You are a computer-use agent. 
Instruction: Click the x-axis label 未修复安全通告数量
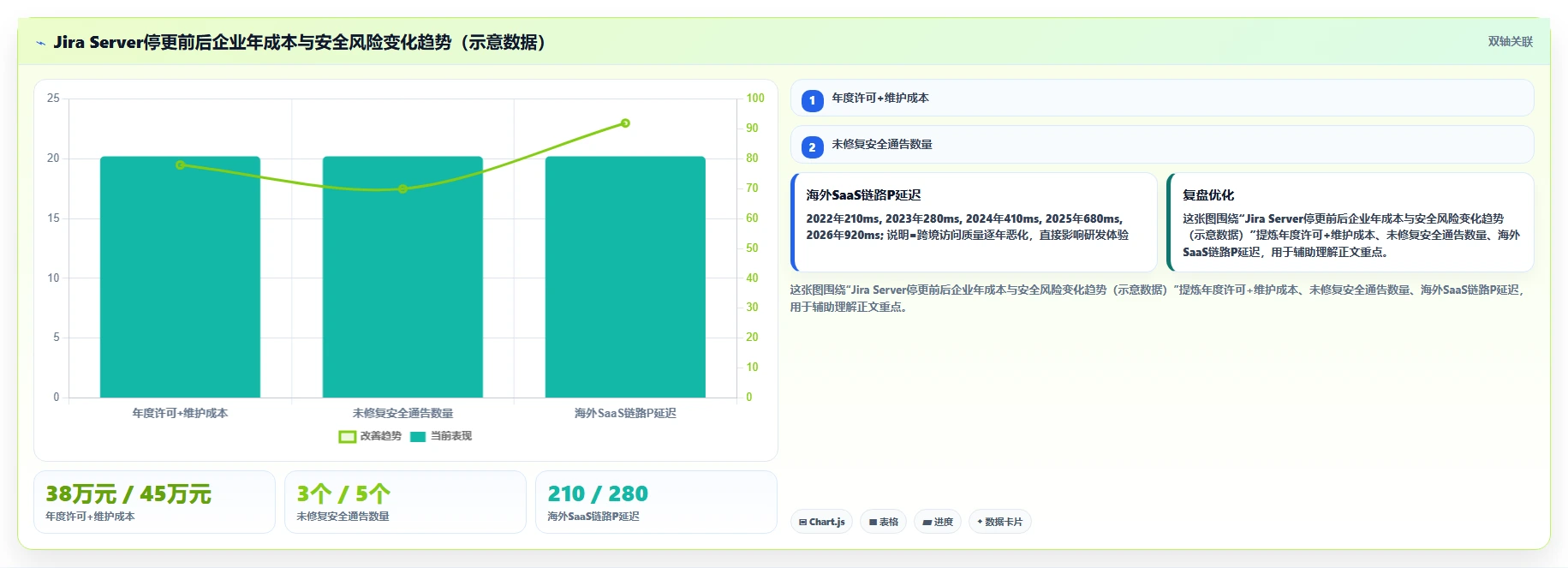click(402, 413)
